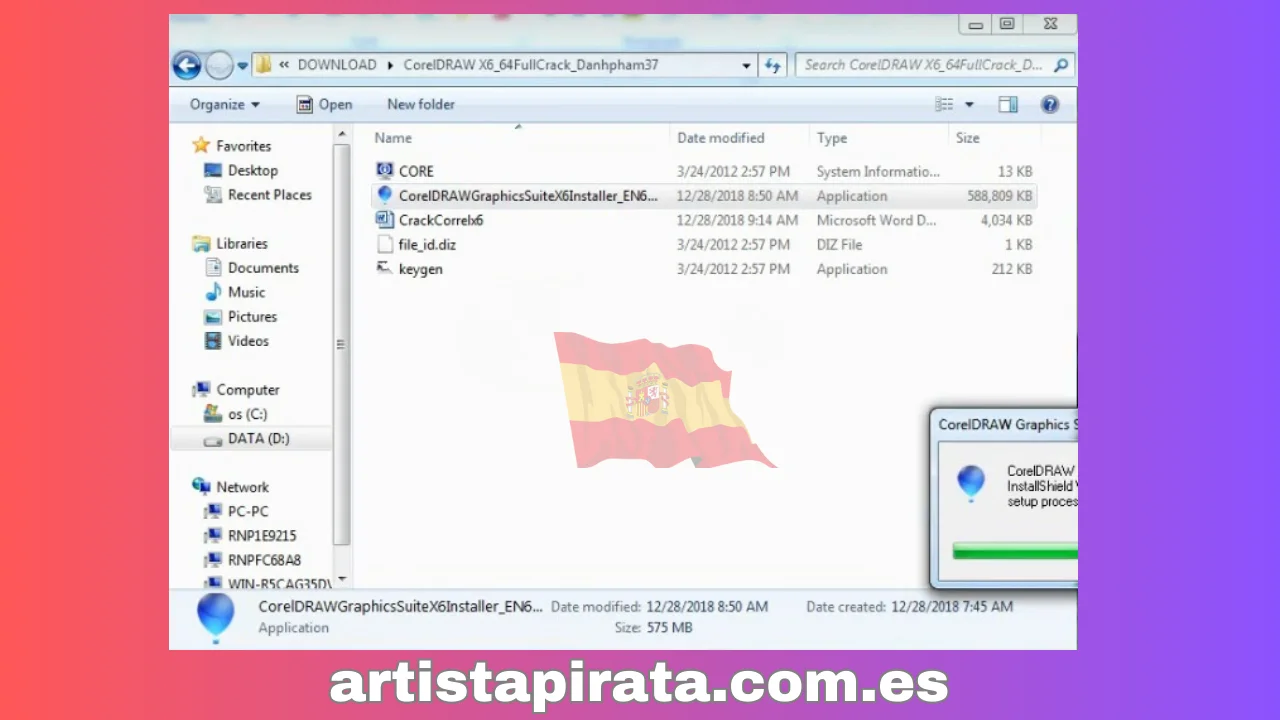Open the Videos library
This screenshot has height=720, width=1280.
(248, 341)
